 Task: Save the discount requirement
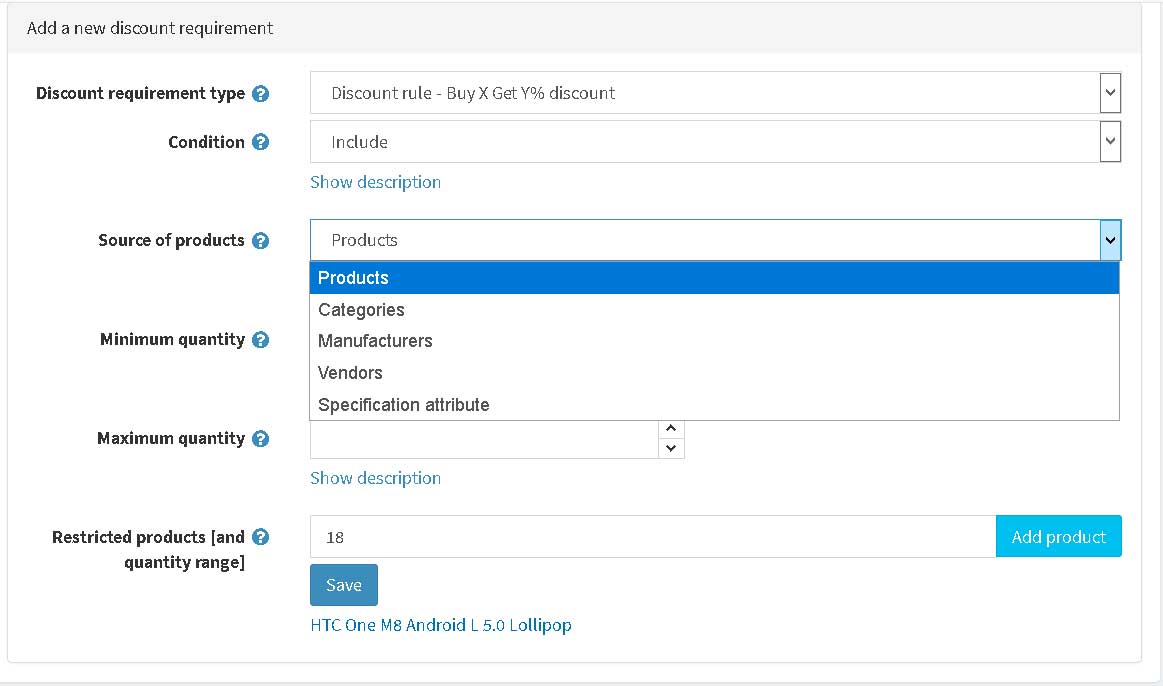tap(344, 585)
